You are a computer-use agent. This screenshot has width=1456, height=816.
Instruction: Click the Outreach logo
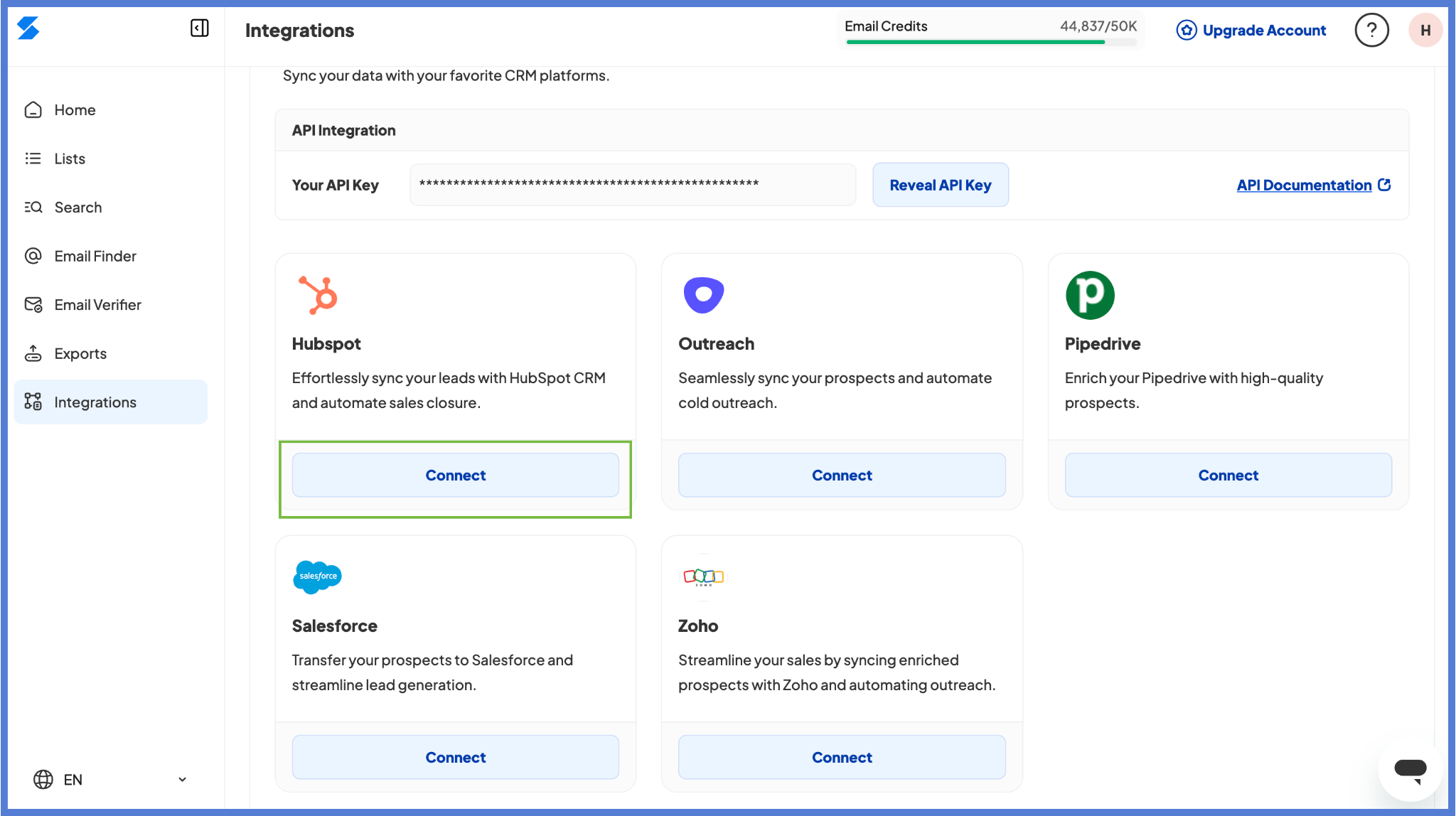(703, 294)
